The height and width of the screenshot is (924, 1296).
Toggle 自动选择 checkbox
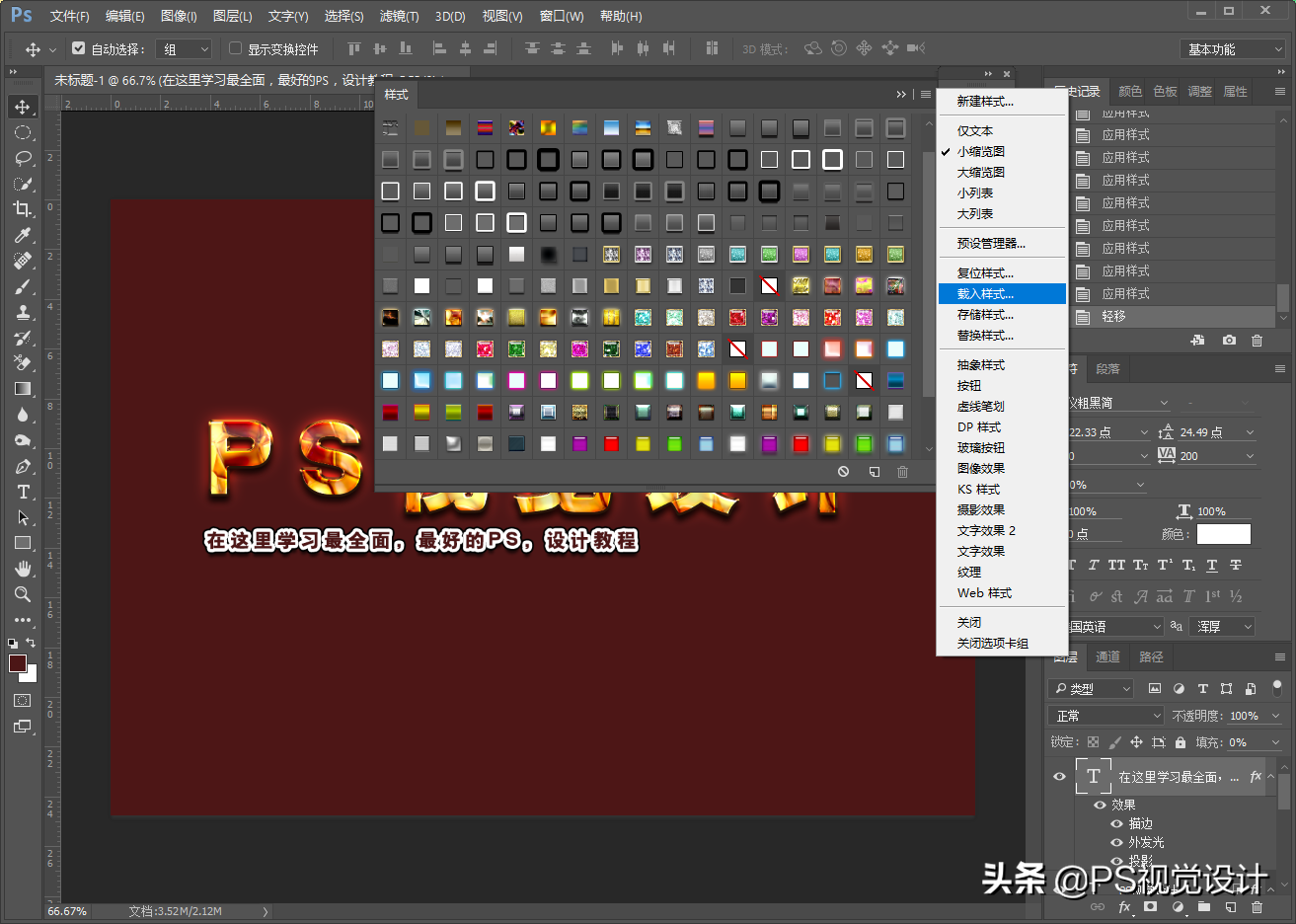point(78,48)
